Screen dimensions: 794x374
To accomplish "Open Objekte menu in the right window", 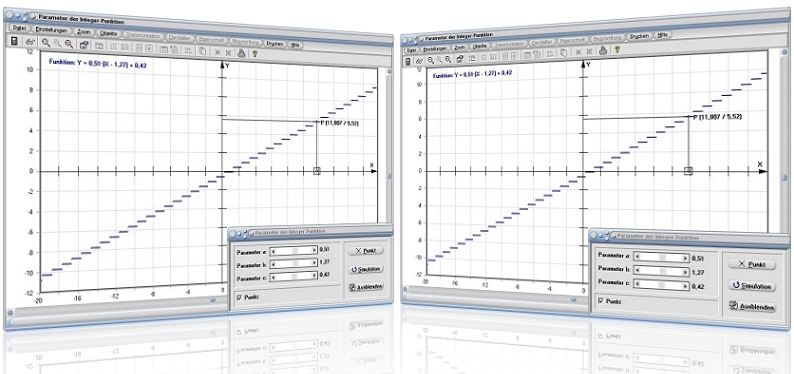I will [x=481, y=46].
